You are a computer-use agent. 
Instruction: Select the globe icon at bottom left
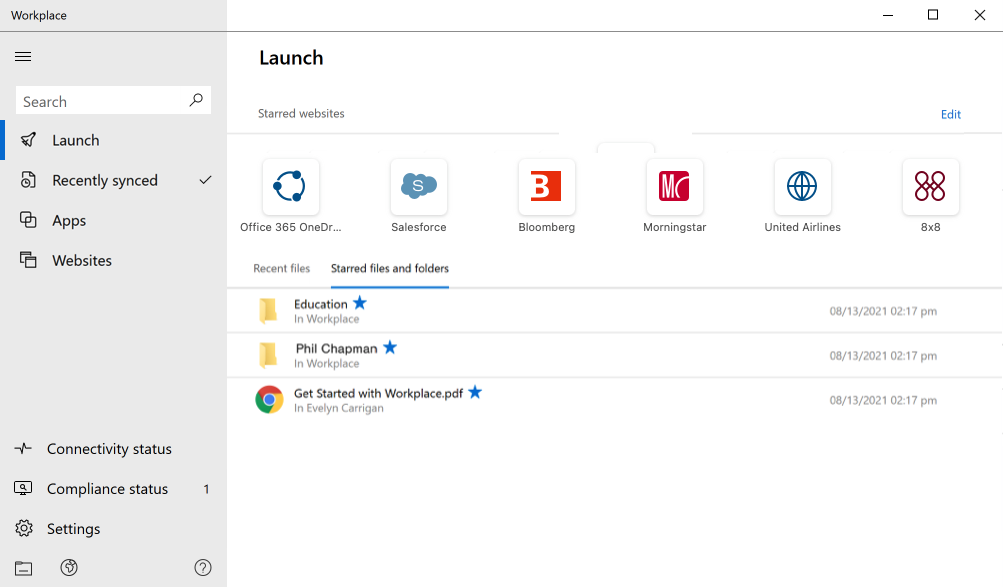tap(69, 567)
